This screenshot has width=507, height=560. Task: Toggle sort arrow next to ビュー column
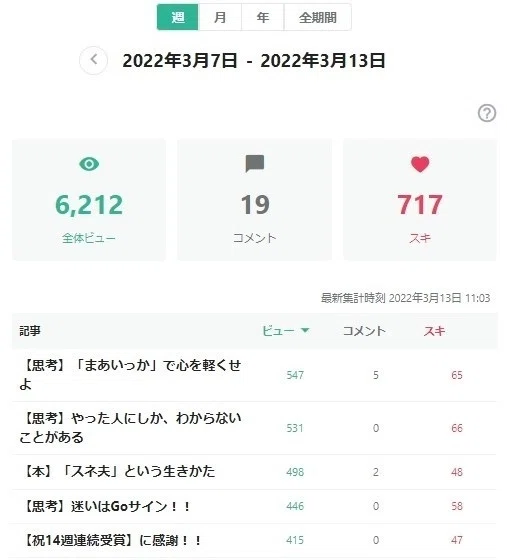coord(305,330)
